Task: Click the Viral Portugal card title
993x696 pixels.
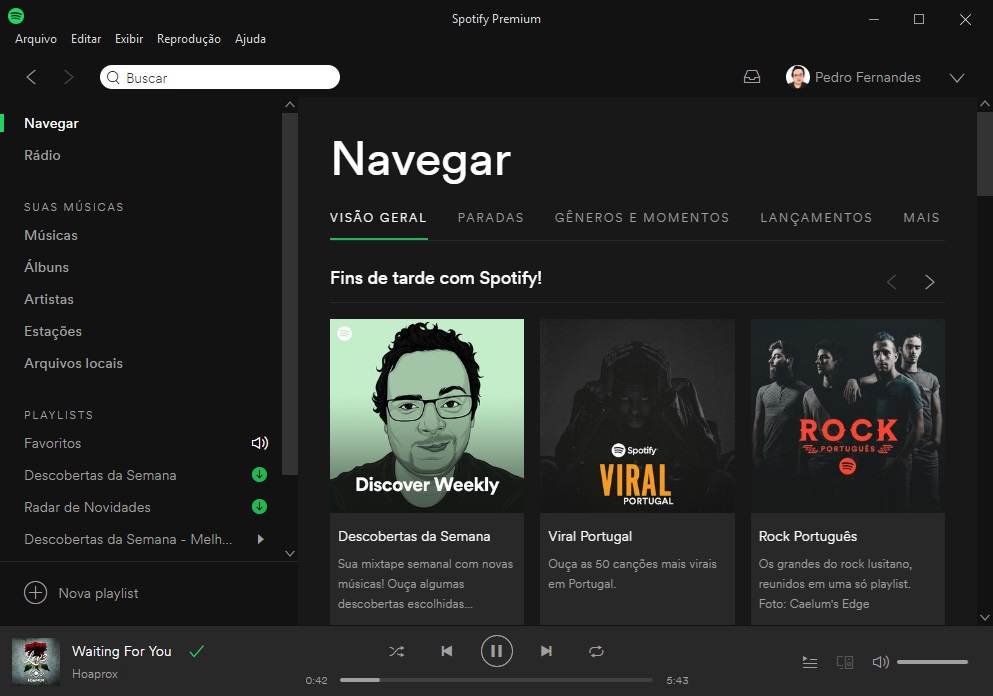Action: (x=590, y=536)
